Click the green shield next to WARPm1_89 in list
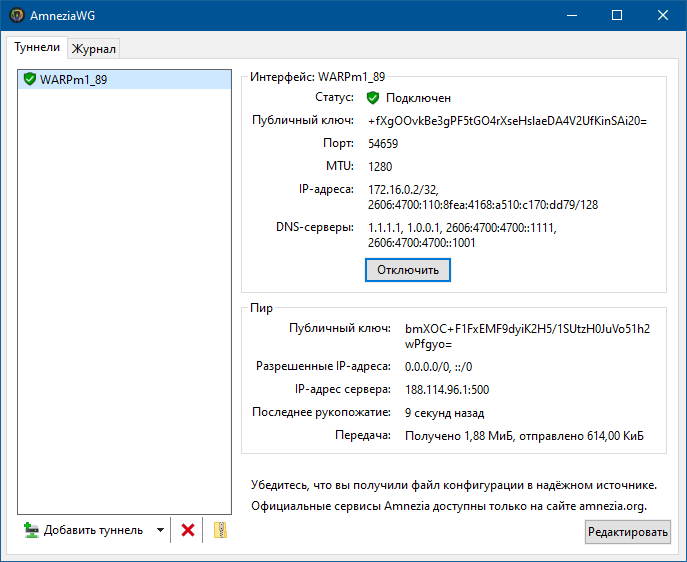Screen dimensions: 687x562 click(29, 79)
